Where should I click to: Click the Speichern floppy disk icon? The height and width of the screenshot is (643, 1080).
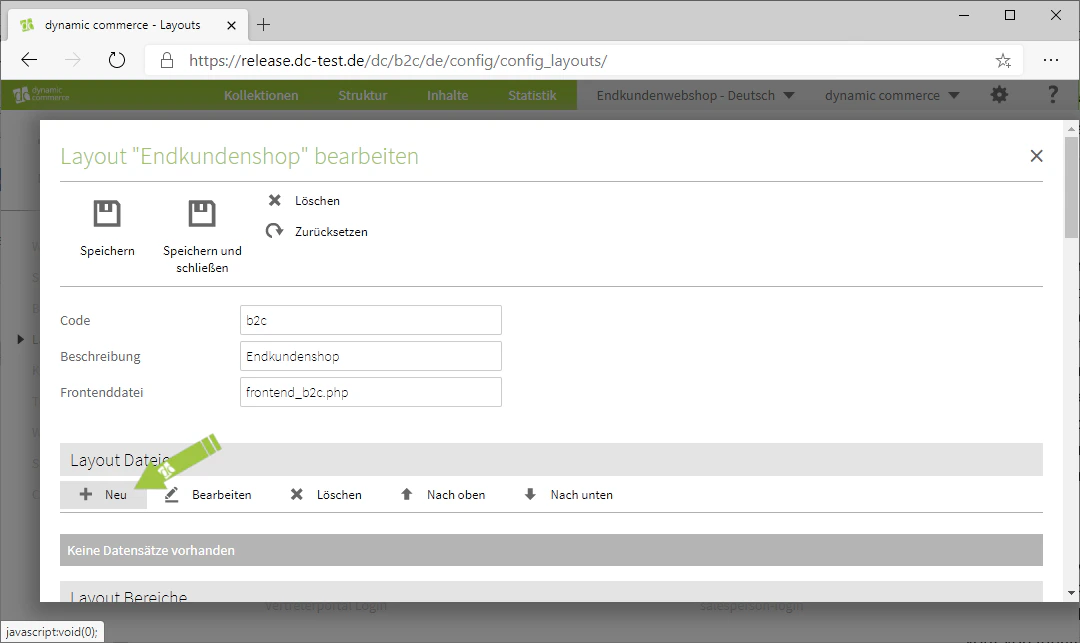click(x=107, y=213)
